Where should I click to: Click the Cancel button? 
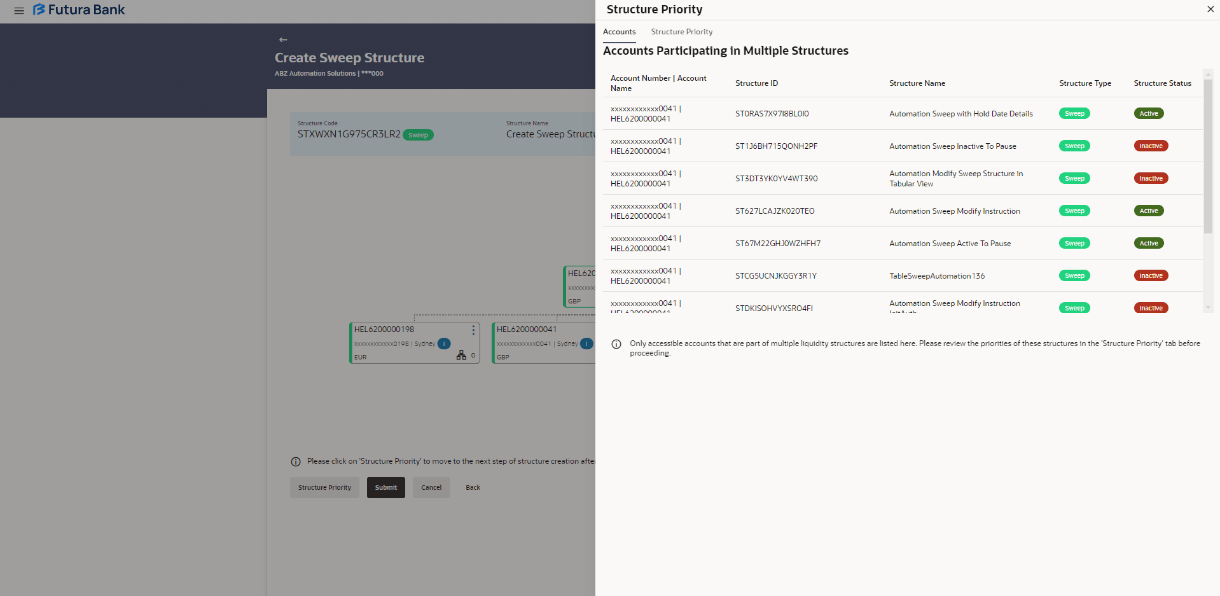[x=431, y=487]
